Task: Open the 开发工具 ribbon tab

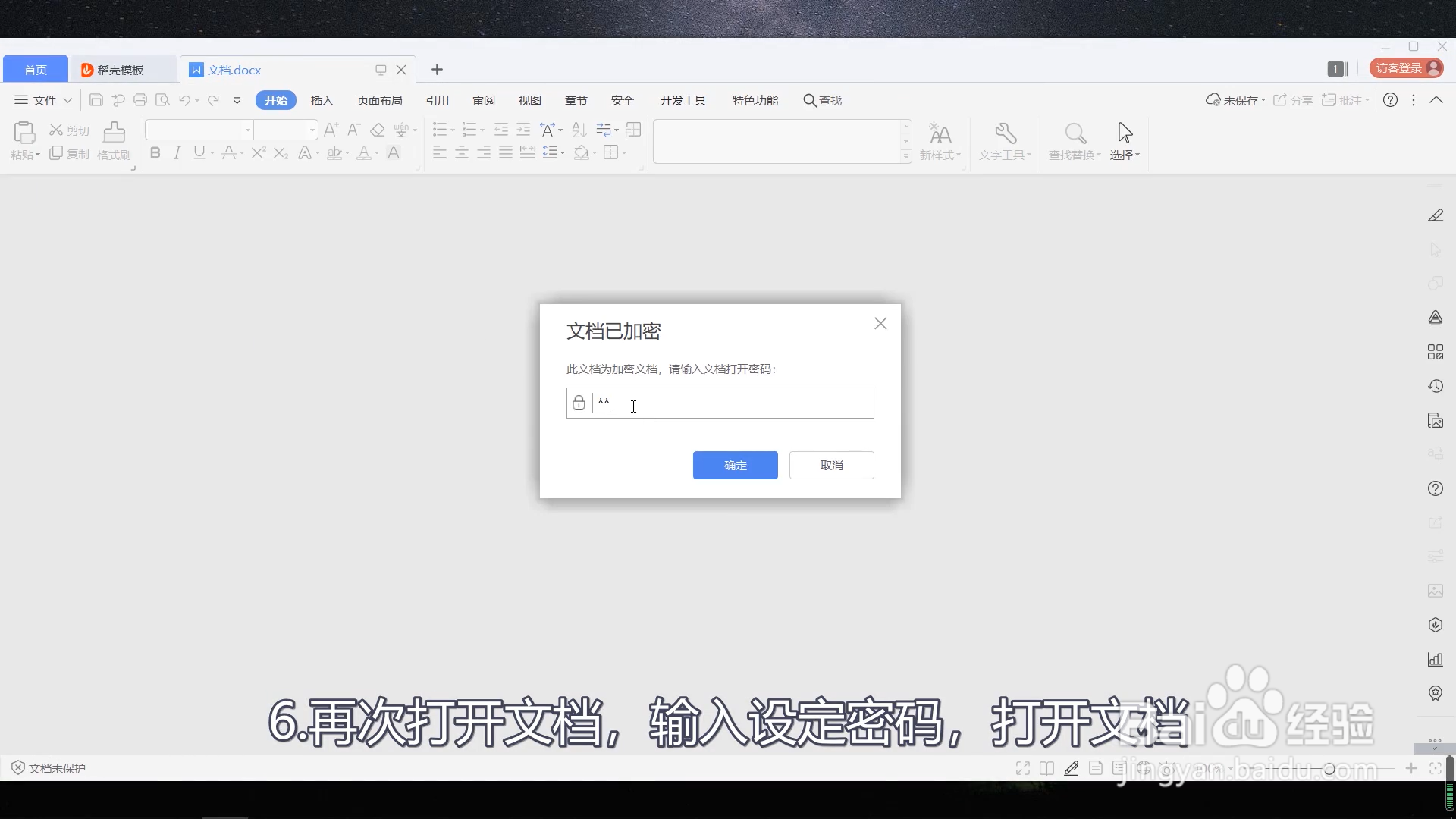Action: pos(682,100)
